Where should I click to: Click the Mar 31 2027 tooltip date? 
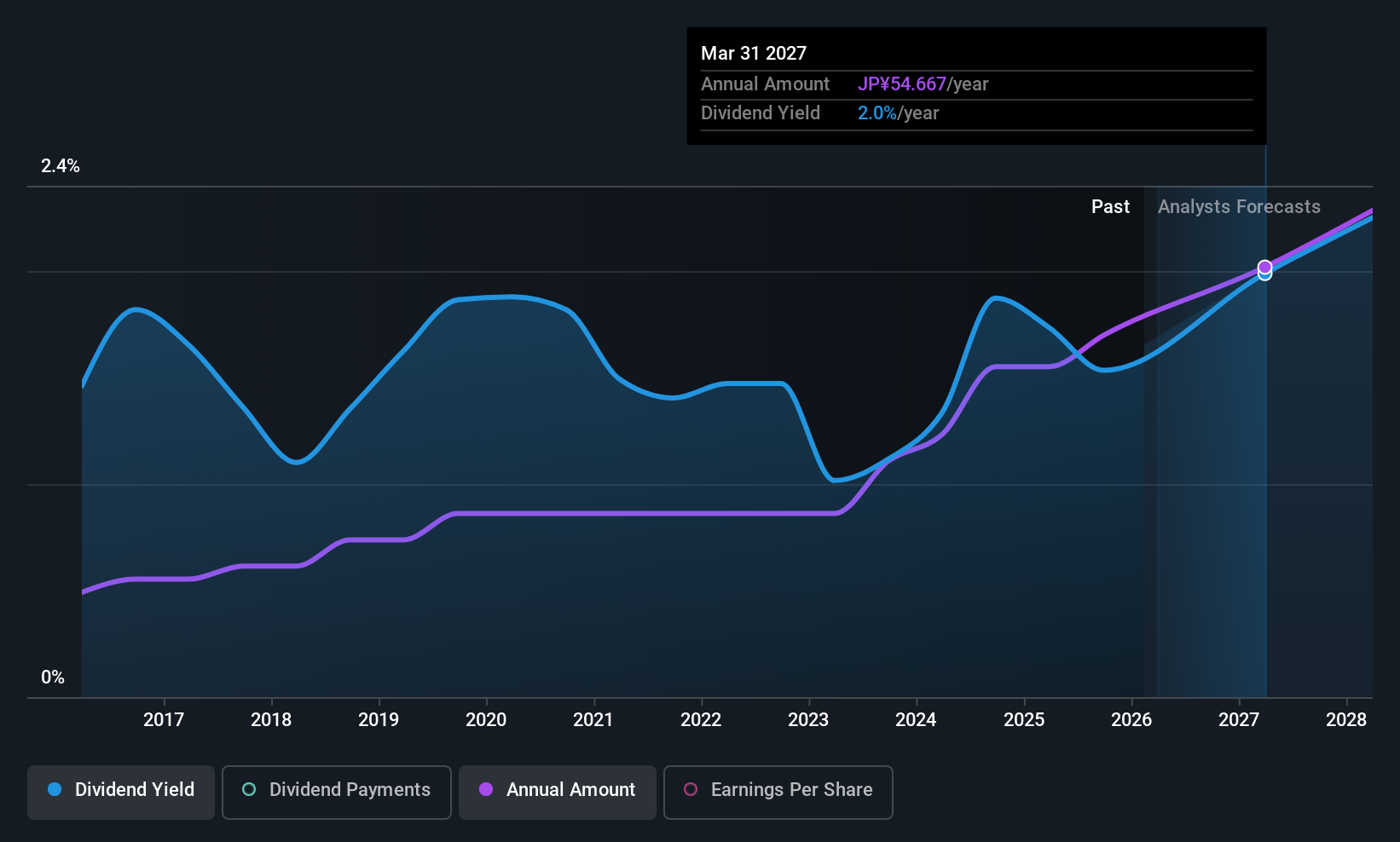(754, 53)
